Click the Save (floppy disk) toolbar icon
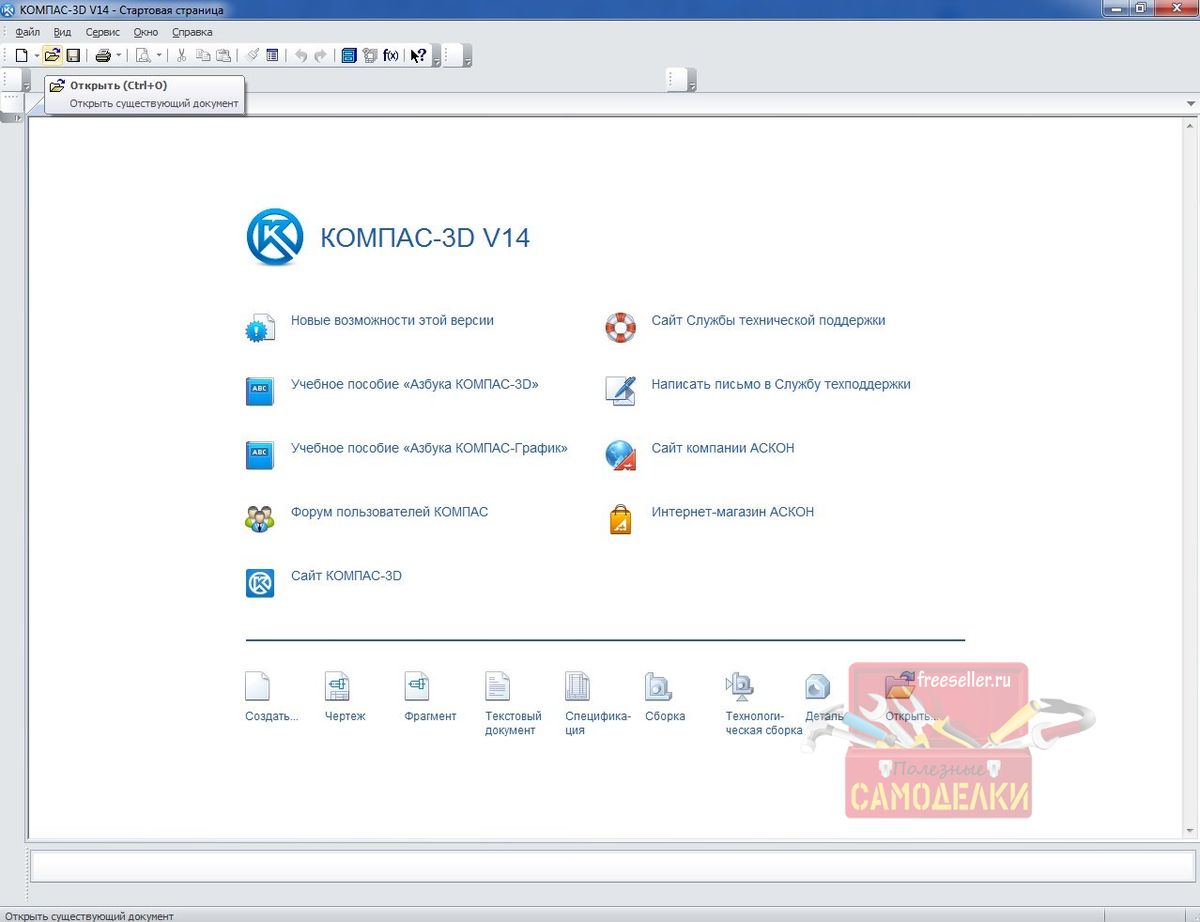 pos(73,56)
